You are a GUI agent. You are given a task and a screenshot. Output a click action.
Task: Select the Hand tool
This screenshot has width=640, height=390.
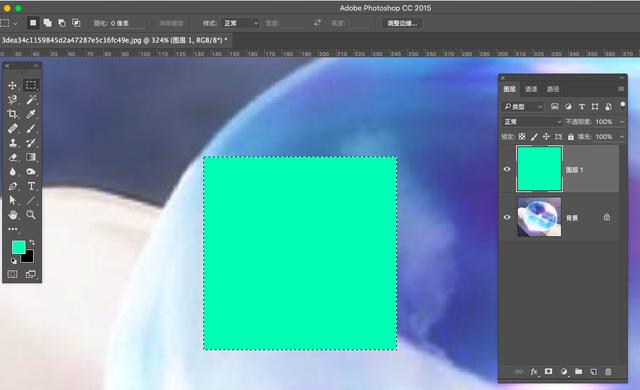[12, 215]
